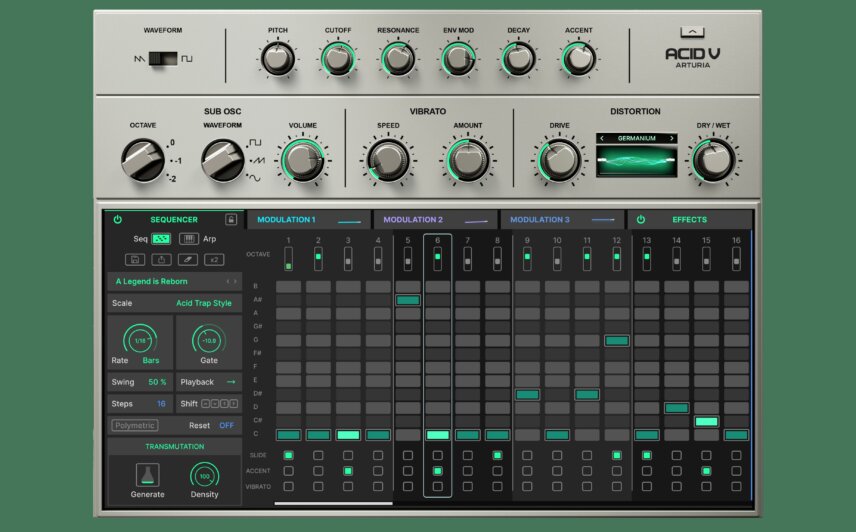Click the Sub Osc Octave selector knob
Image resolution: width=856 pixels, height=532 pixels.
pyautogui.click(x=143, y=160)
